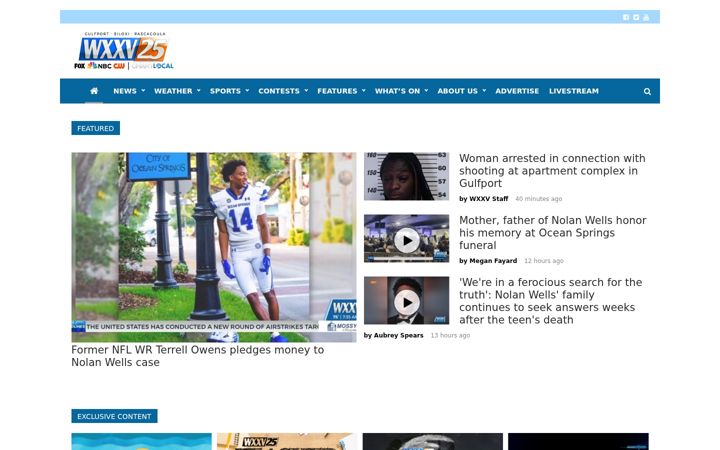Read the Mother, father of Nolan Wells story
The image size is (720, 450).
pyautogui.click(x=552, y=232)
